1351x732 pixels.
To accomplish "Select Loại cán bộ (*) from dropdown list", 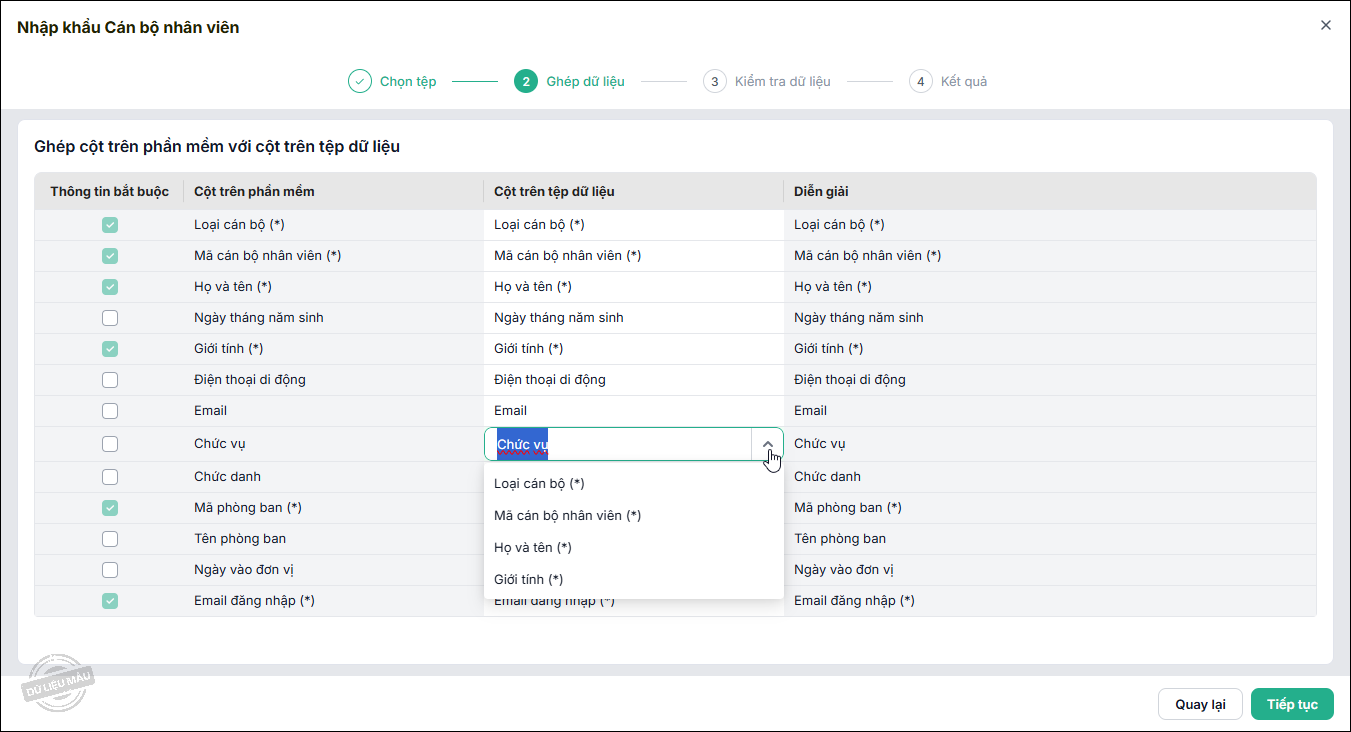I will tap(539, 484).
